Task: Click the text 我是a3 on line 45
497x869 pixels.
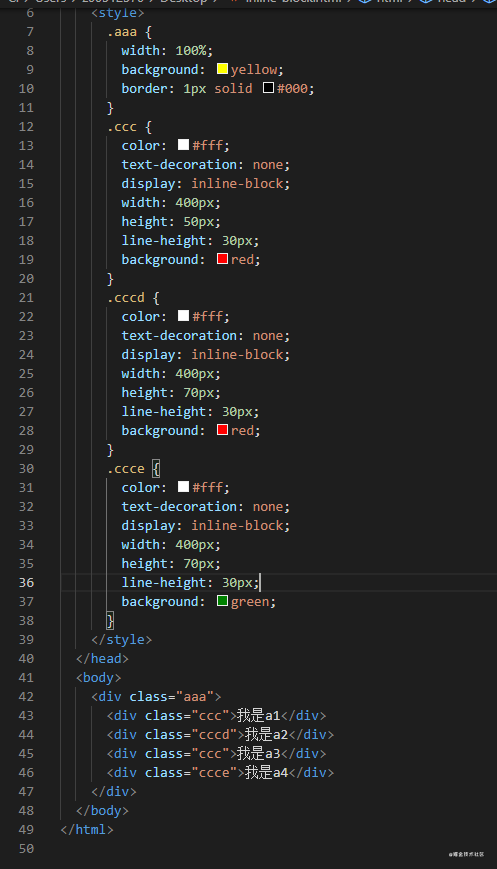Action: point(259,754)
